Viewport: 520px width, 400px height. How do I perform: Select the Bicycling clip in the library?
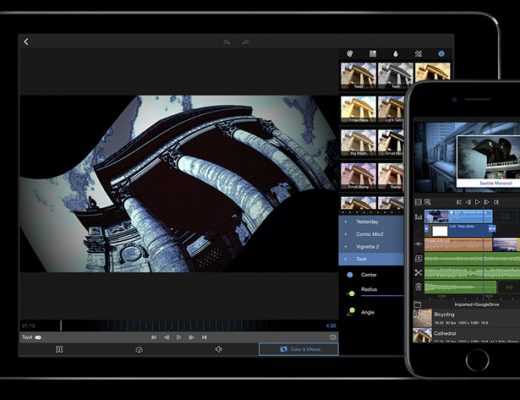[x=467, y=318]
